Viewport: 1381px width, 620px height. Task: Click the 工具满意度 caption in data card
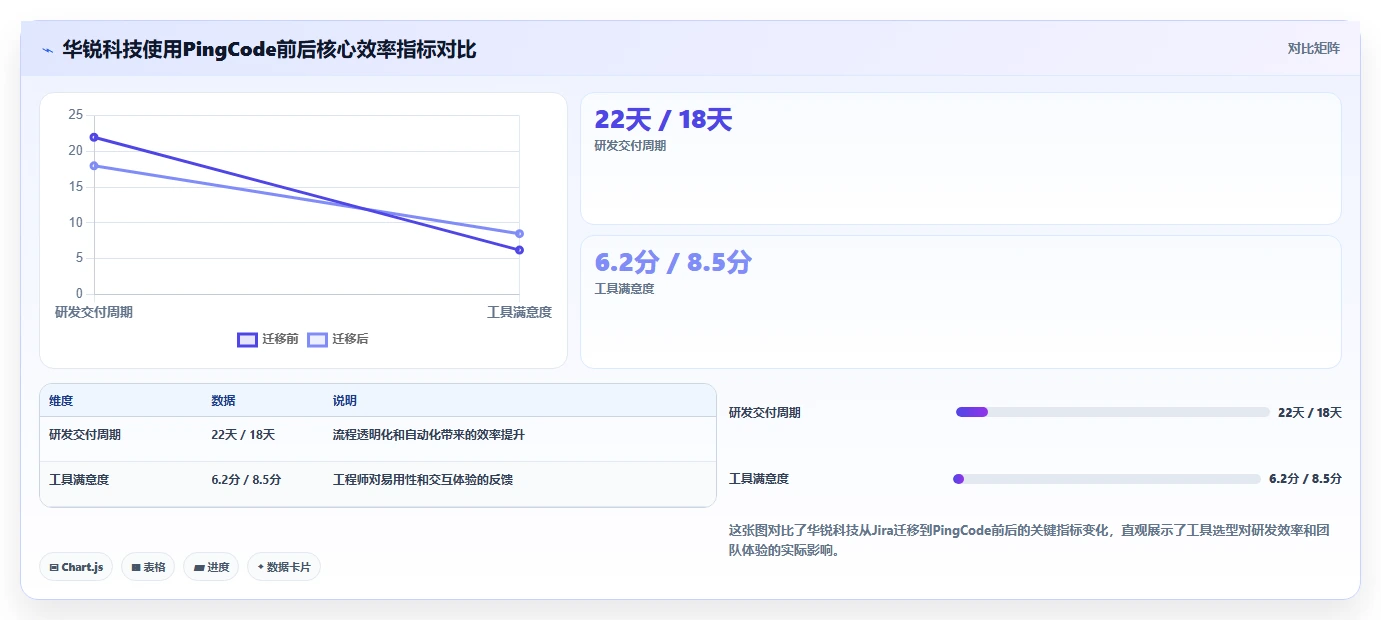(624, 289)
